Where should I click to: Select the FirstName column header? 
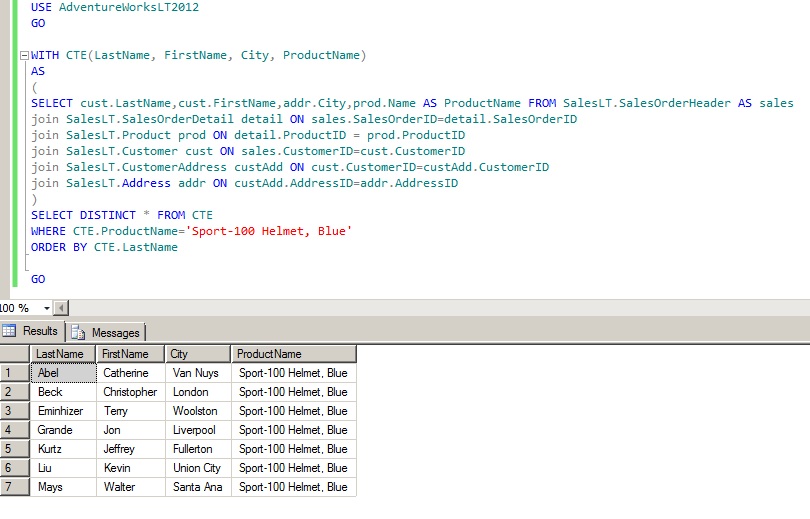[131, 354]
